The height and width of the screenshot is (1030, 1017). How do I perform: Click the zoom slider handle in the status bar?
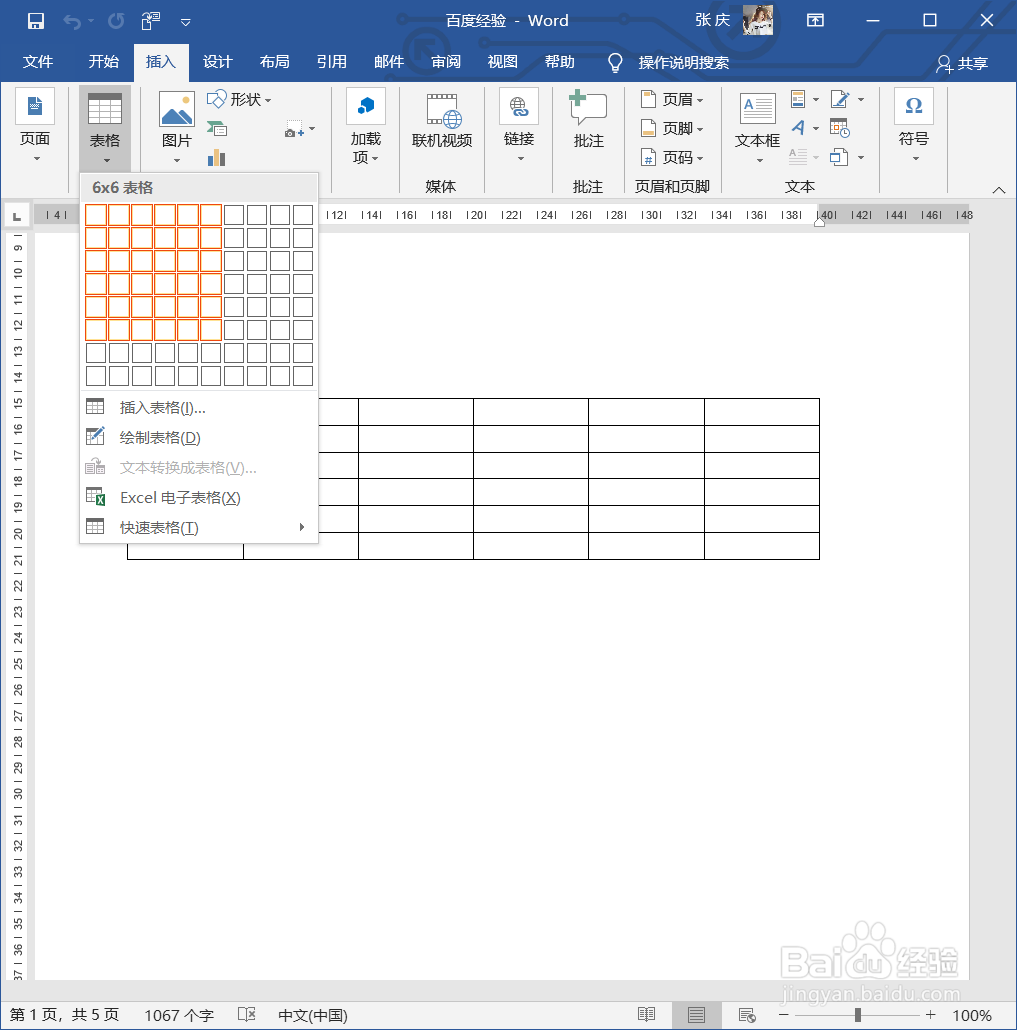click(x=857, y=1015)
